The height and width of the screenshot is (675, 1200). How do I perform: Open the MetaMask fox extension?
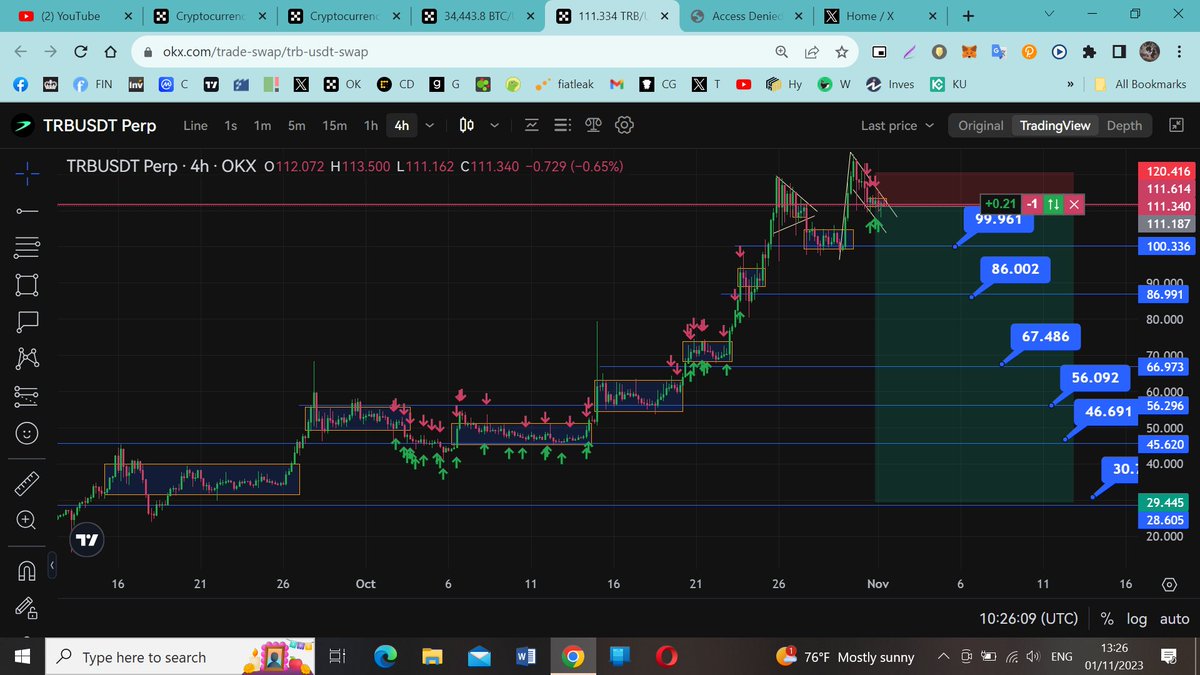click(x=969, y=52)
